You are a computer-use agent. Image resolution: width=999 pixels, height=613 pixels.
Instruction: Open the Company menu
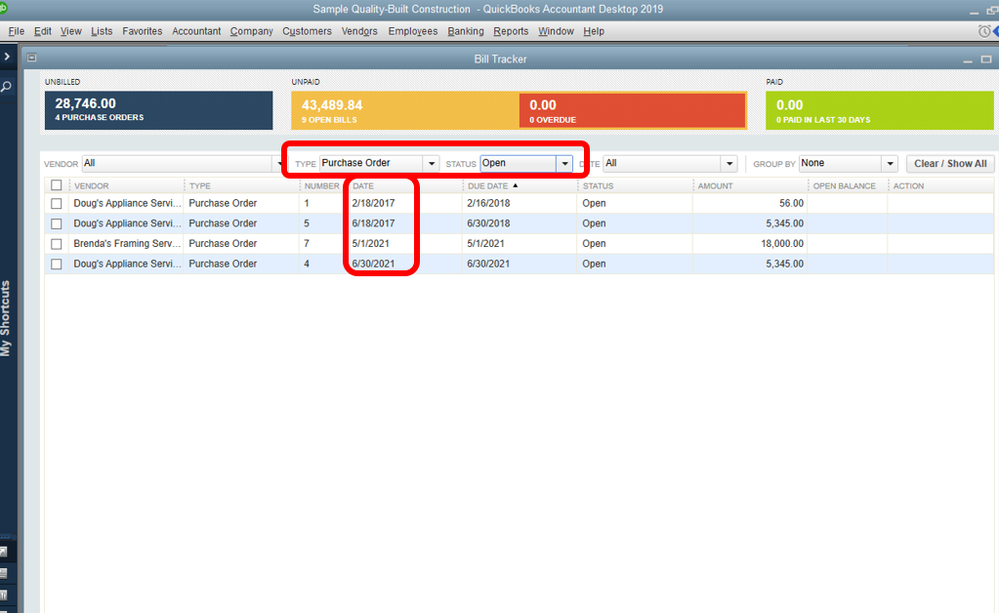251,31
